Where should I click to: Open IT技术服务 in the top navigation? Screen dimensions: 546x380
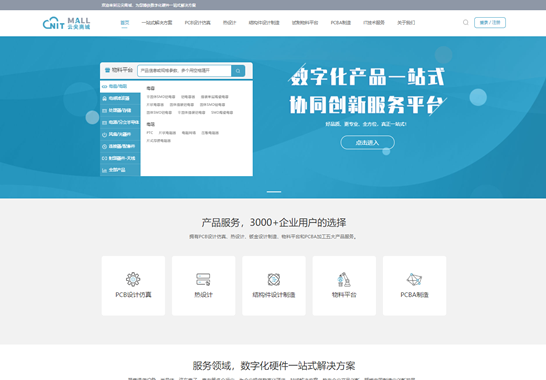click(x=374, y=23)
